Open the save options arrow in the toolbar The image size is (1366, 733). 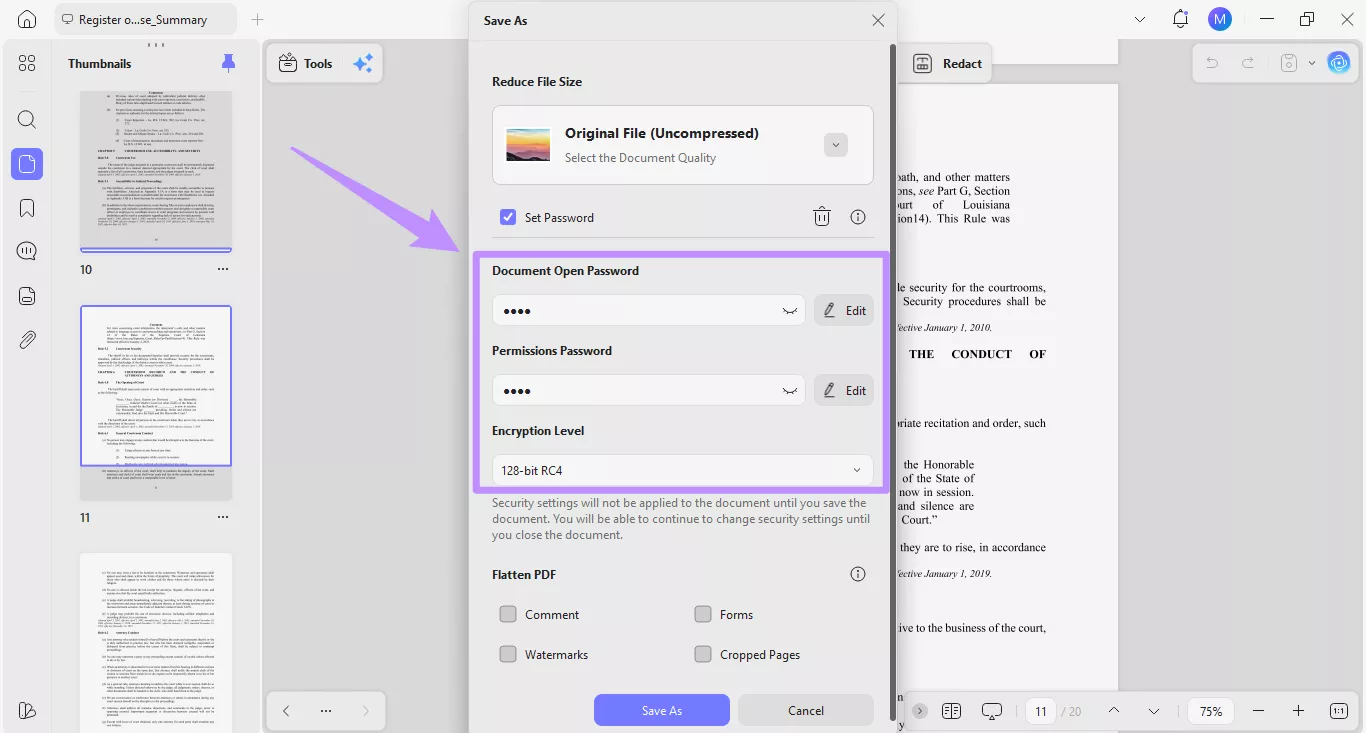(x=1312, y=63)
